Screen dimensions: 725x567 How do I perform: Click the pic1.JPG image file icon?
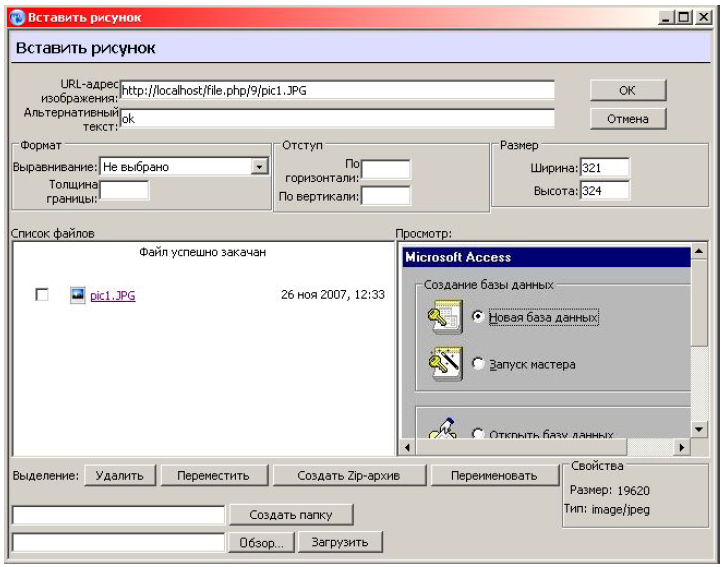click(x=78, y=295)
